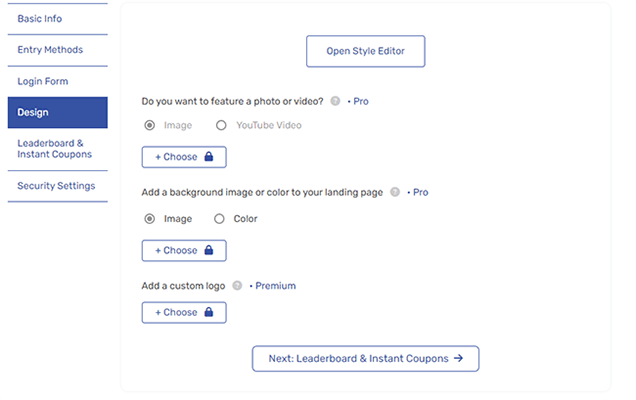Click help icon beside custom logo label
The width and height of the screenshot is (636, 400).
pos(237,286)
